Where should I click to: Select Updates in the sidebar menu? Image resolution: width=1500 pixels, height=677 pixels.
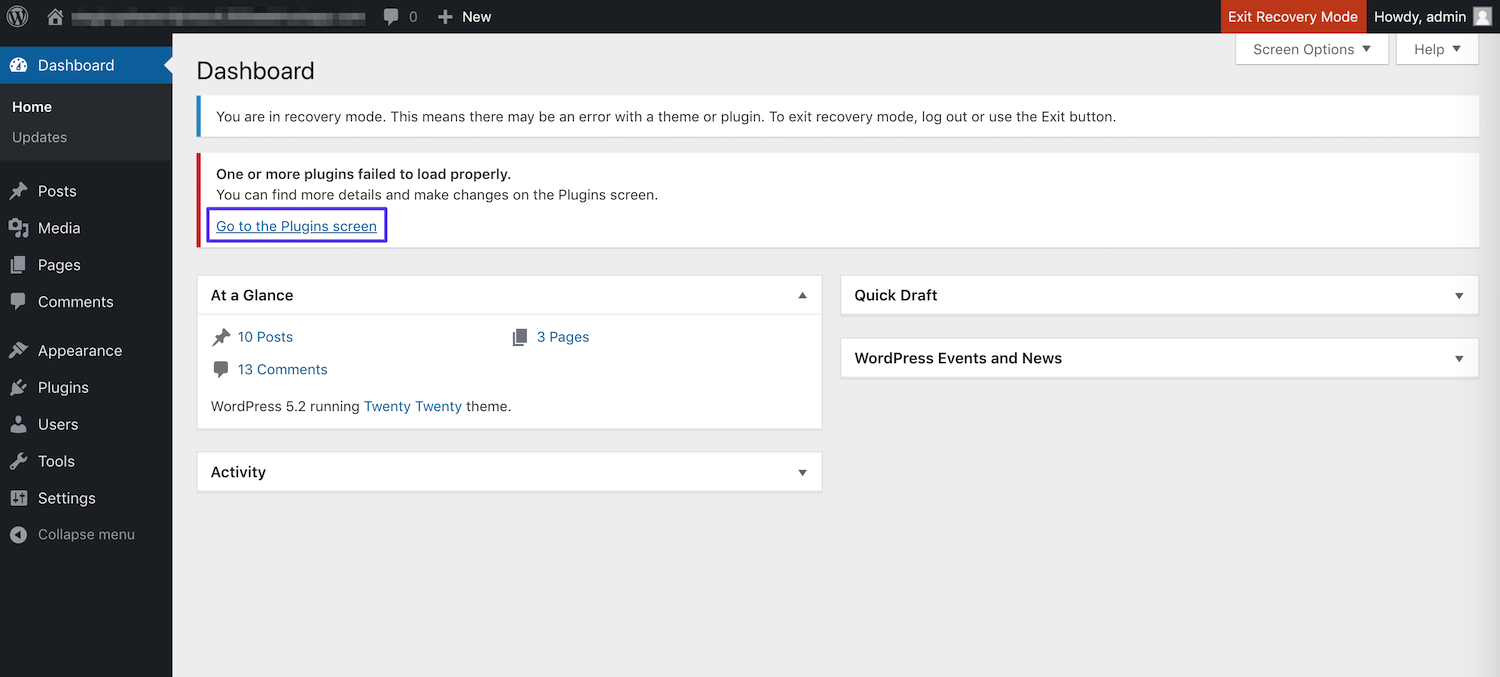(40, 137)
